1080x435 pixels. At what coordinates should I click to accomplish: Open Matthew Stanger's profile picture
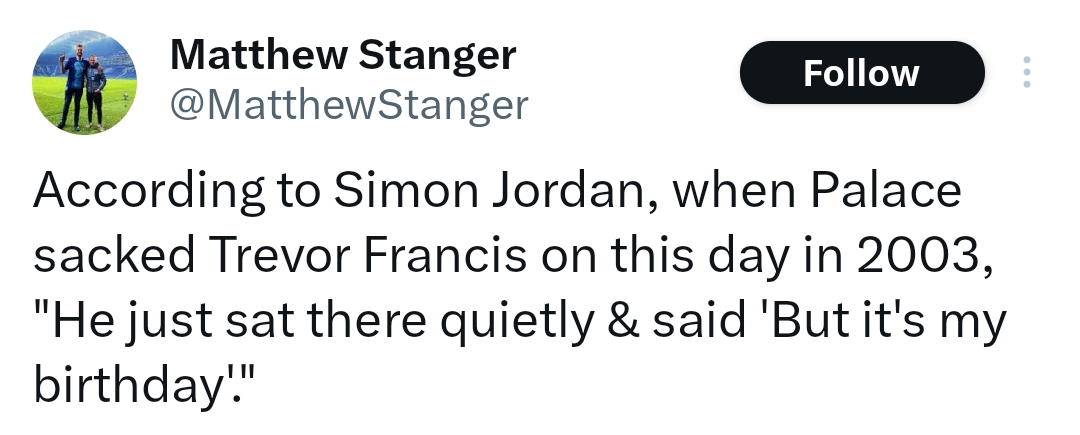84,82
